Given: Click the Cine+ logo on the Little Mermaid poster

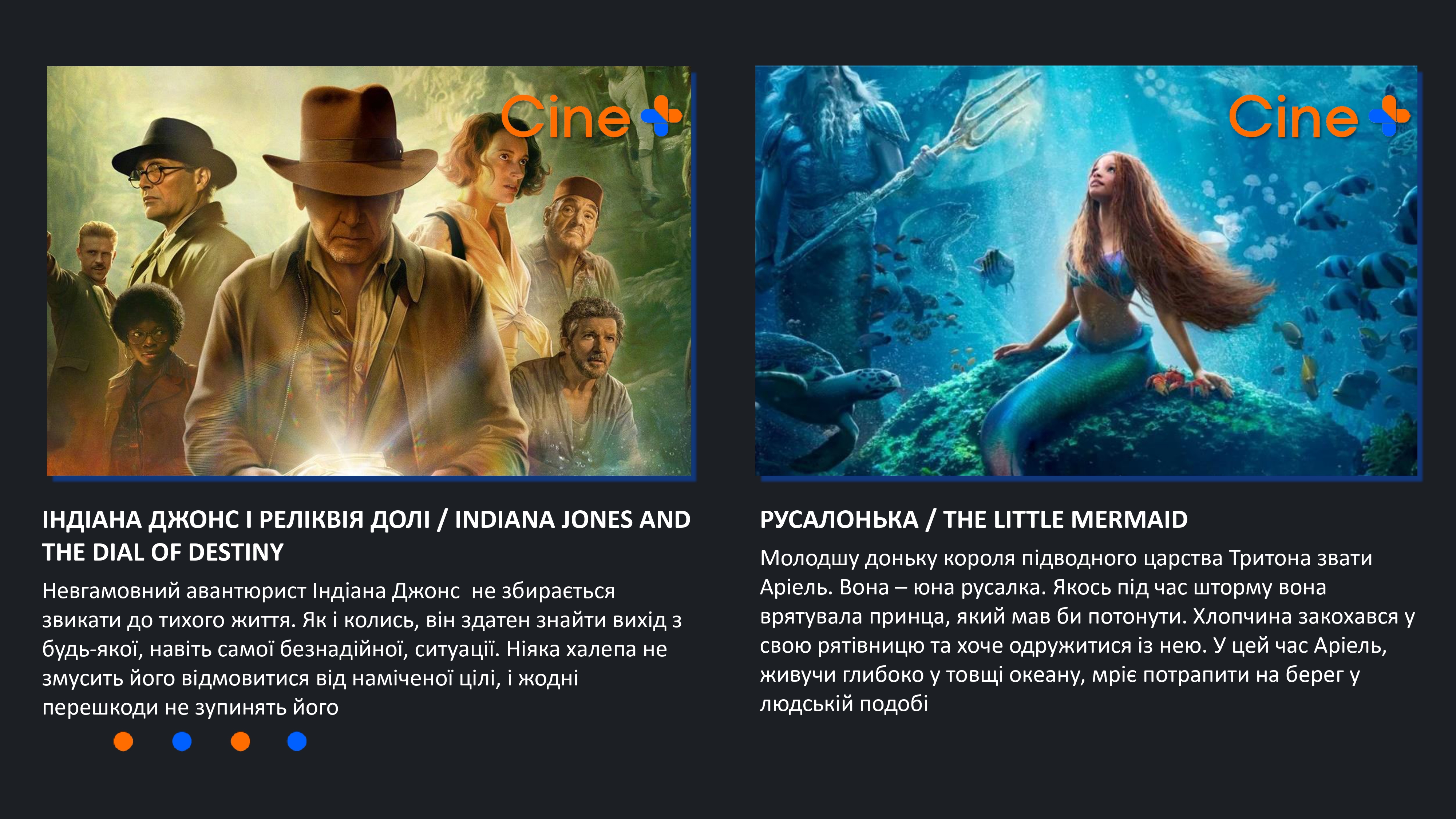Looking at the screenshot, I should coord(1319,116).
